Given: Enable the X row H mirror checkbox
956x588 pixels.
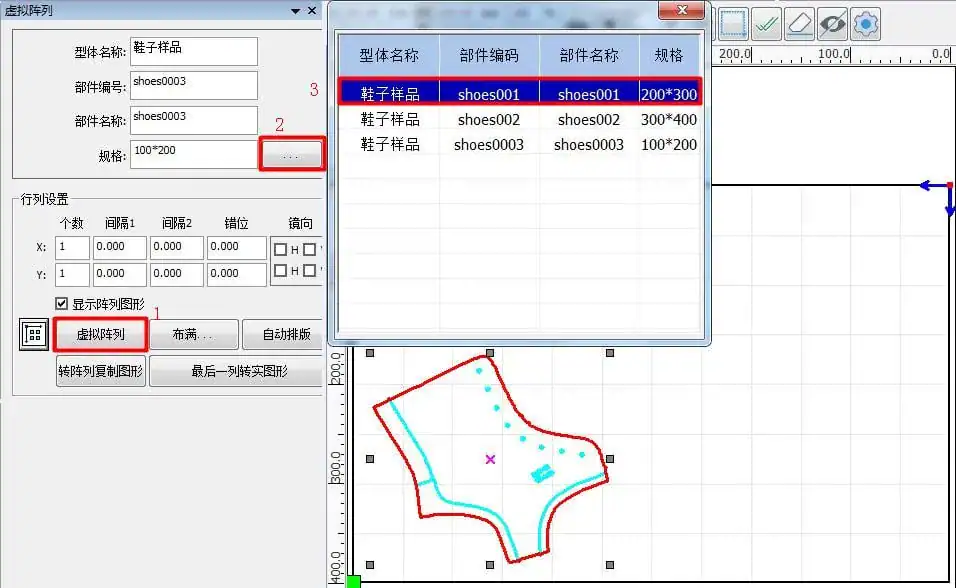Looking at the screenshot, I should pos(280,249).
